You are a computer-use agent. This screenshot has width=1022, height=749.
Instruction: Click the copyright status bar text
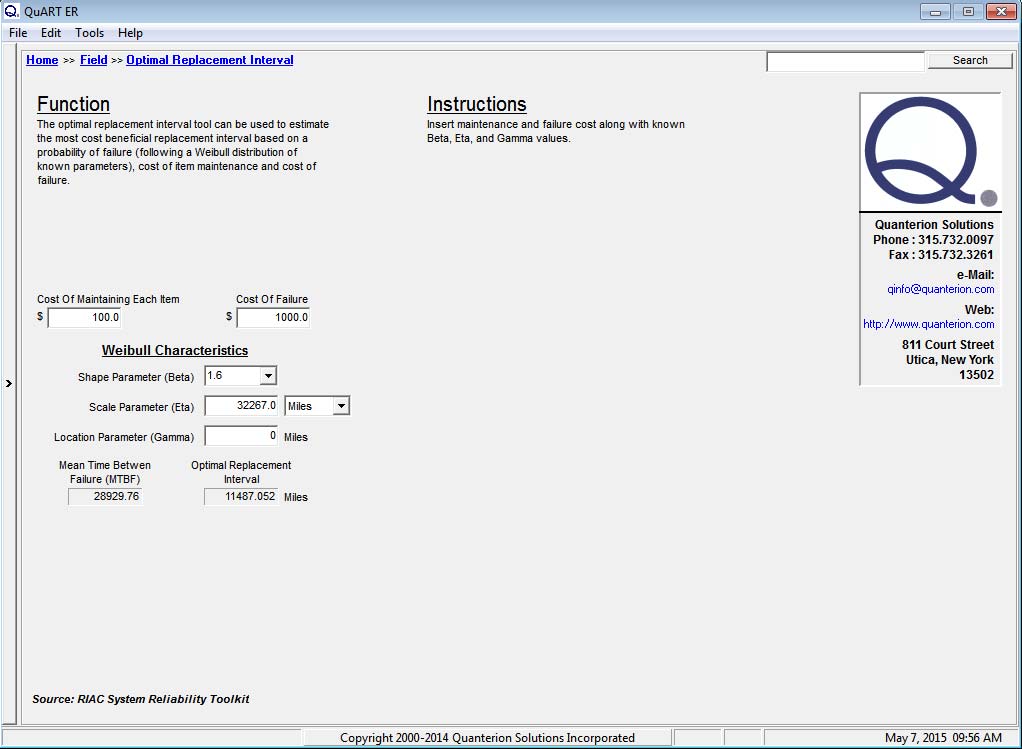click(487, 737)
